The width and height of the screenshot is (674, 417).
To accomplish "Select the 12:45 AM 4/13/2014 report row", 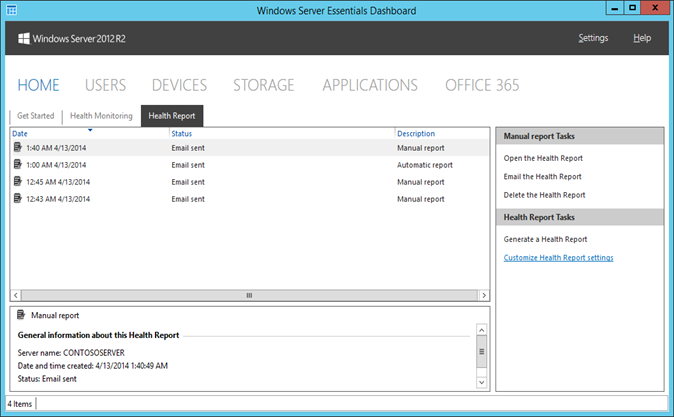I will tap(250, 182).
